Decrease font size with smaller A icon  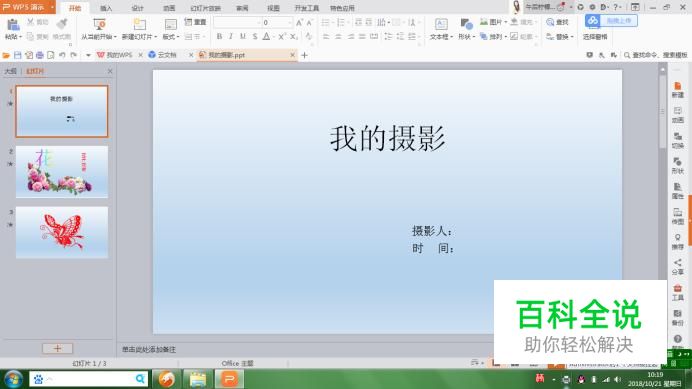pos(309,23)
